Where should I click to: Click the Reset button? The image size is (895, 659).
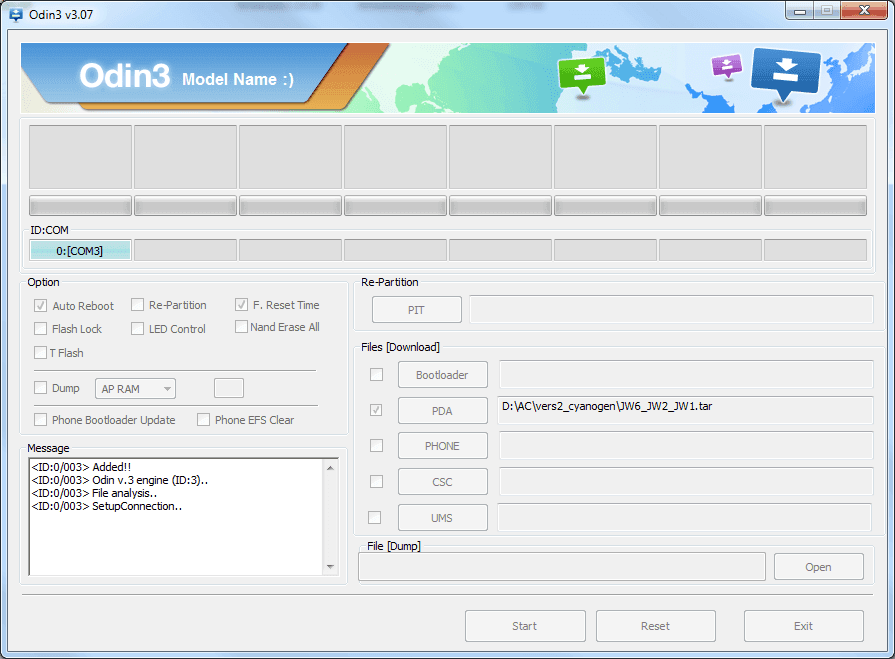click(x=656, y=626)
